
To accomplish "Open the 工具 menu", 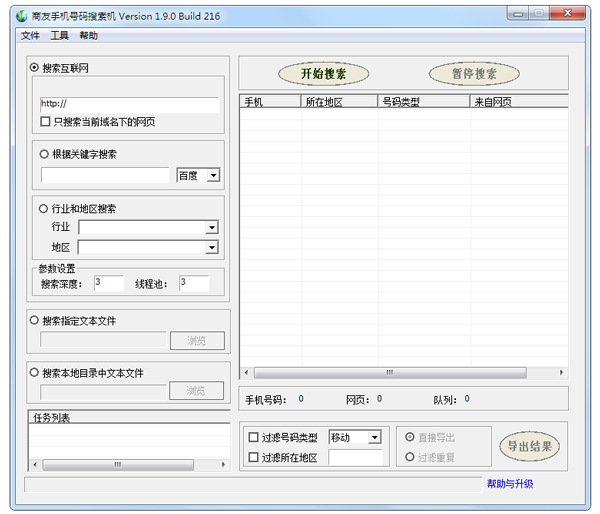I will [x=60, y=36].
